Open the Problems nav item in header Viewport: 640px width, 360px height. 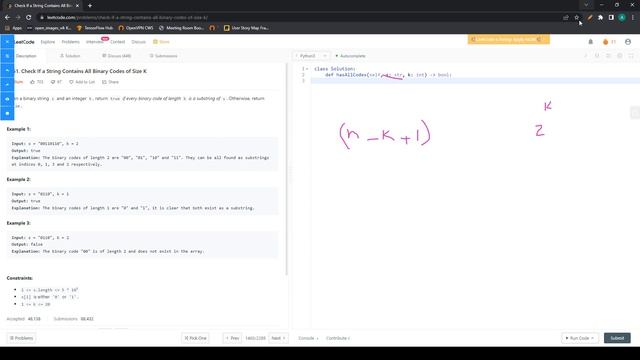tap(71, 42)
